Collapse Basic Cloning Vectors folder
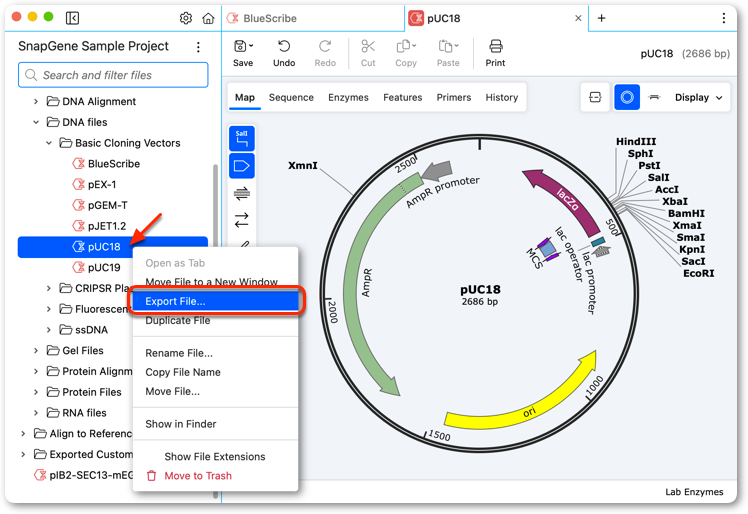This screenshot has width=748, height=514. coord(49,143)
